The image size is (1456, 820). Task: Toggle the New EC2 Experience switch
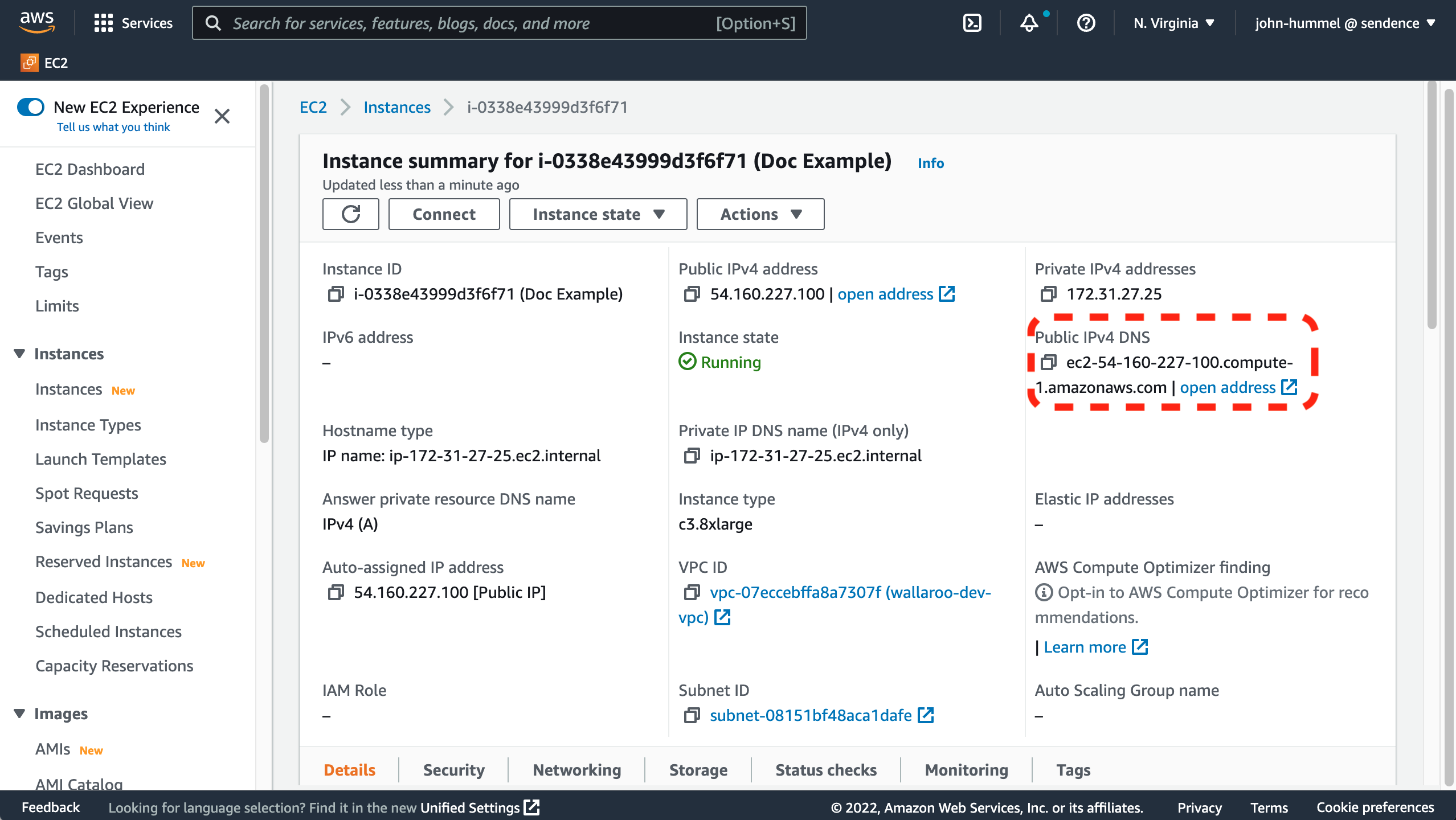coord(30,107)
